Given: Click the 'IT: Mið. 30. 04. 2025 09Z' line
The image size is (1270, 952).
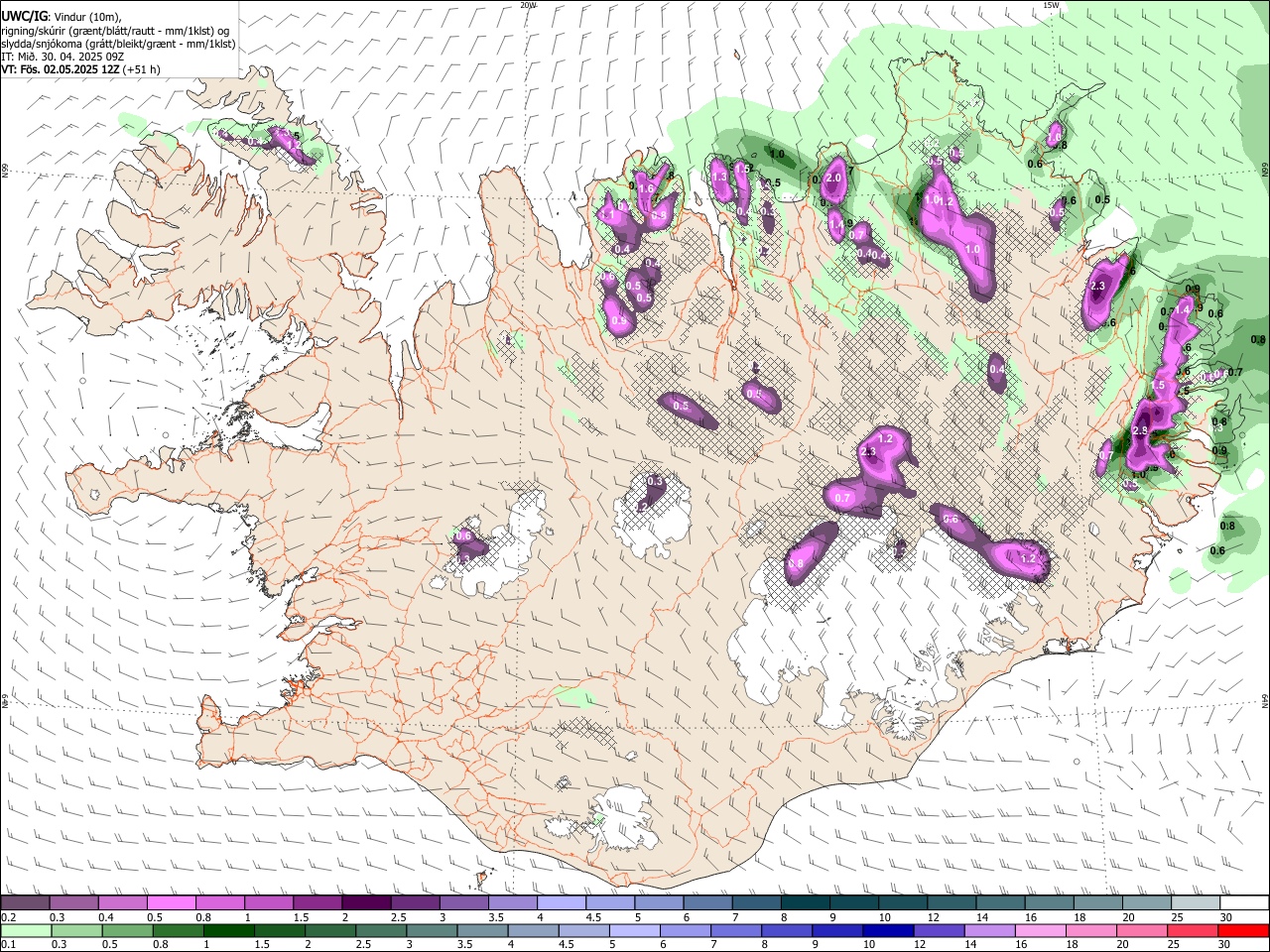Looking at the screenshot, I should click(63, 57).
